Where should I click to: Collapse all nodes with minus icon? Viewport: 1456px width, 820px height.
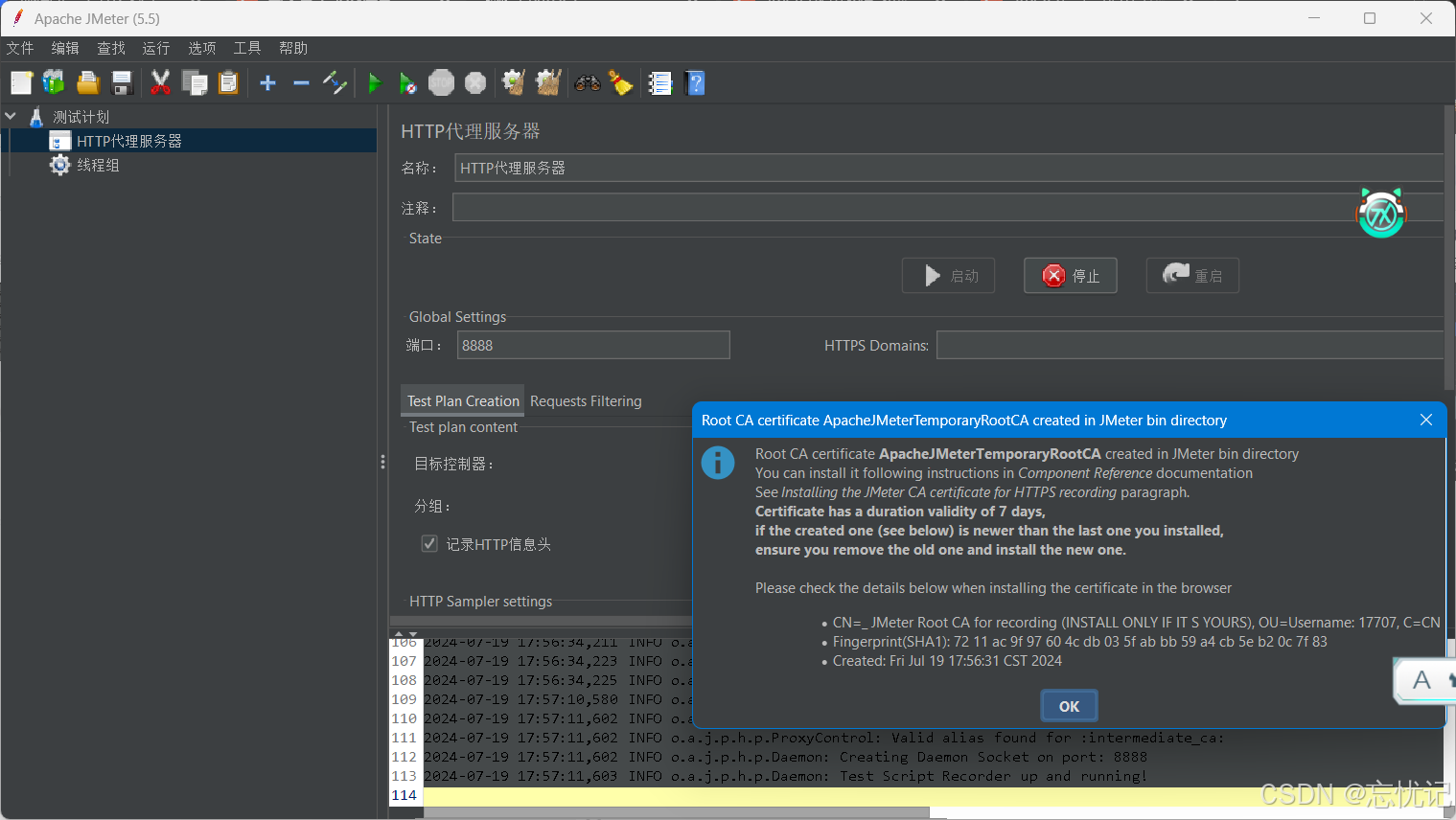(301, 83)
